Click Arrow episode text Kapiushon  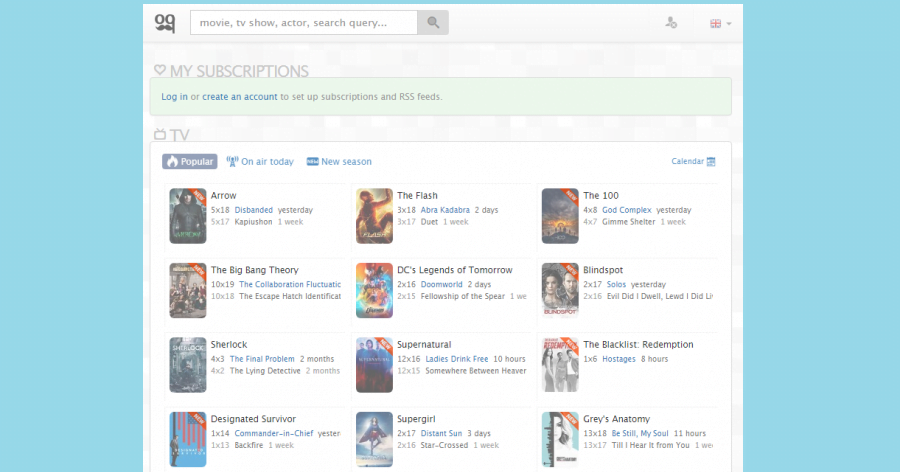click(253, 222)
